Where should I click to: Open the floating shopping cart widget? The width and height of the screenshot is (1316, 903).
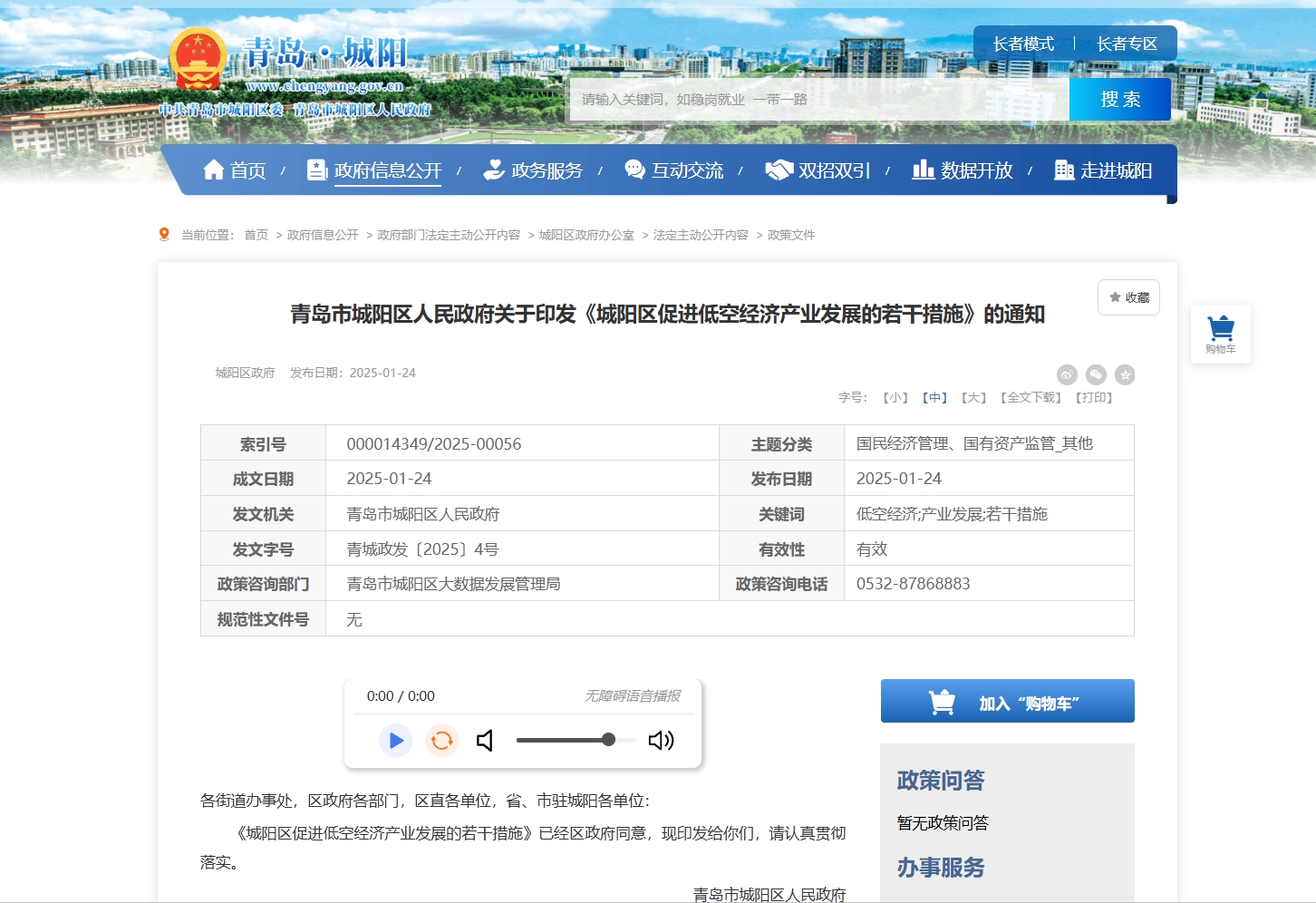pos(1221,334)
